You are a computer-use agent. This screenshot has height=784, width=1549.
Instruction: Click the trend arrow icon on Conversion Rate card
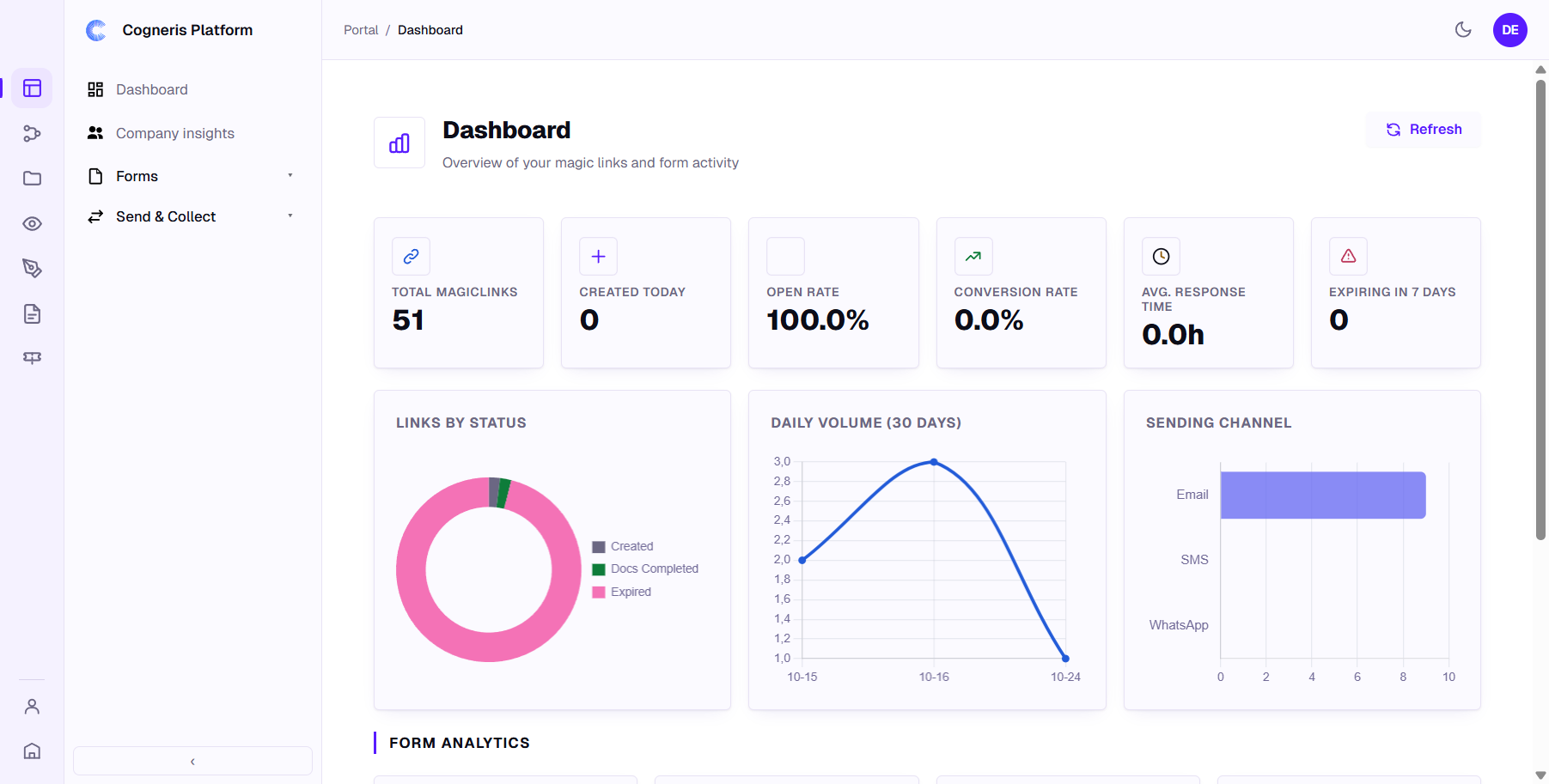tap(973, 256)
